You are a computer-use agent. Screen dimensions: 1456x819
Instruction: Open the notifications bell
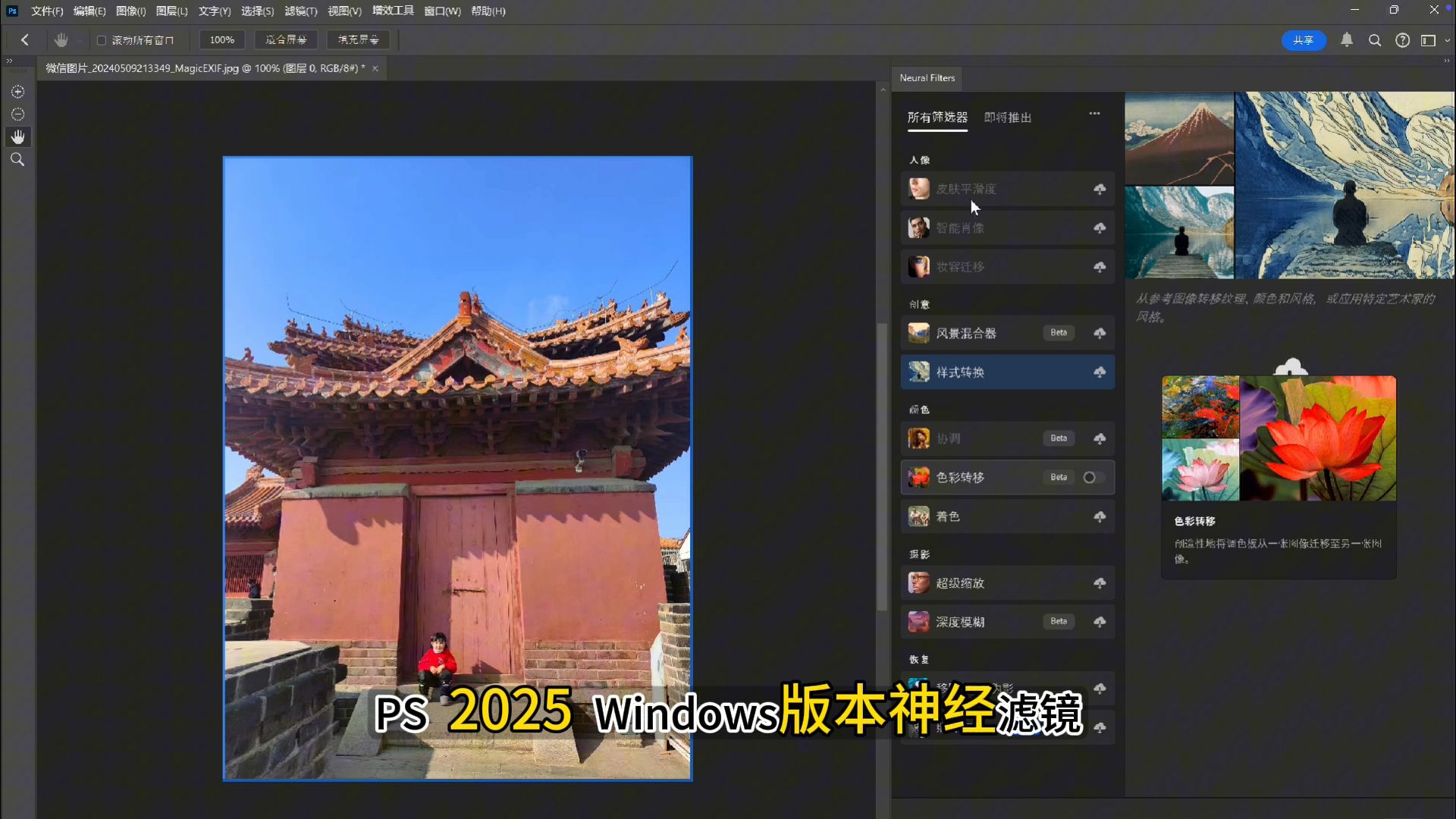(x=1347, y=40)
